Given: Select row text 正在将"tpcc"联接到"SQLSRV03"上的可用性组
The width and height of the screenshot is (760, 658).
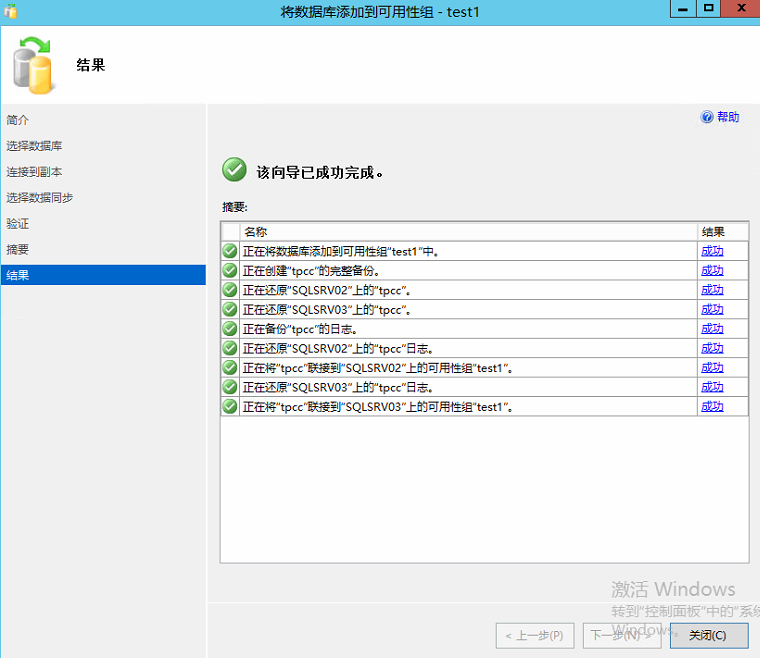Looking at the screenshot, I should [378, 407].
